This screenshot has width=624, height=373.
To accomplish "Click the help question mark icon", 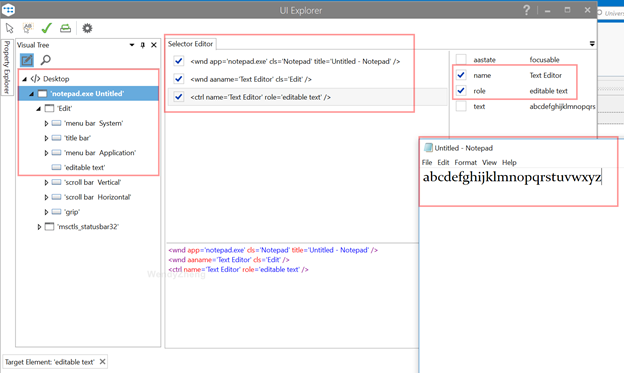I will click(526, 10).
